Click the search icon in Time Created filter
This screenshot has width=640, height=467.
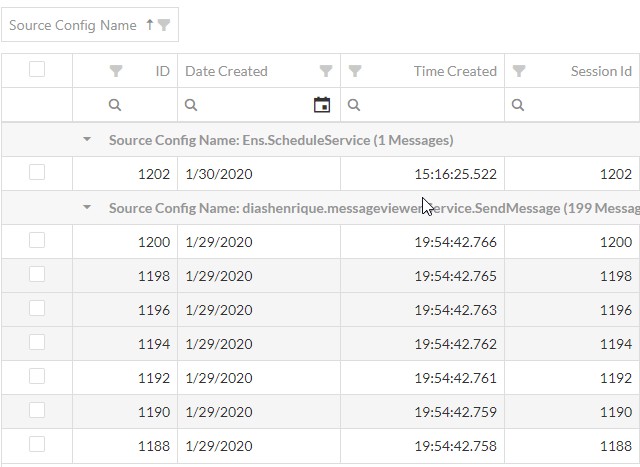[354, 104]
